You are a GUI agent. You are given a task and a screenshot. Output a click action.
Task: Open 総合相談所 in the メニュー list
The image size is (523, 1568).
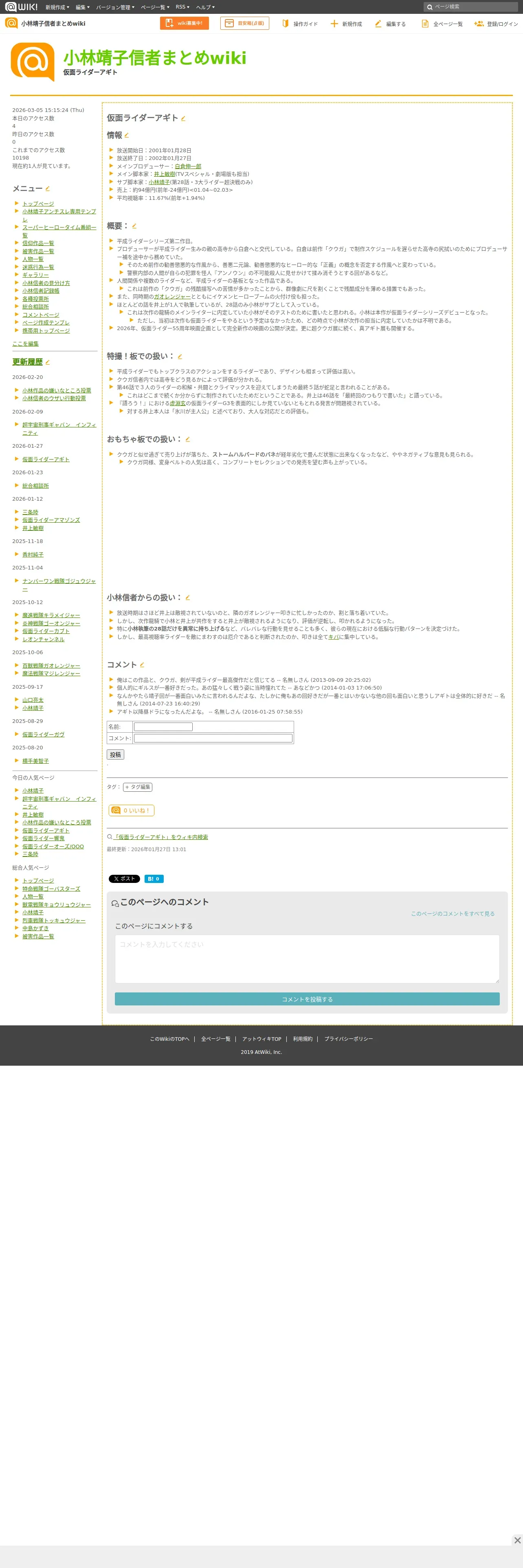(x=35, y=307)
